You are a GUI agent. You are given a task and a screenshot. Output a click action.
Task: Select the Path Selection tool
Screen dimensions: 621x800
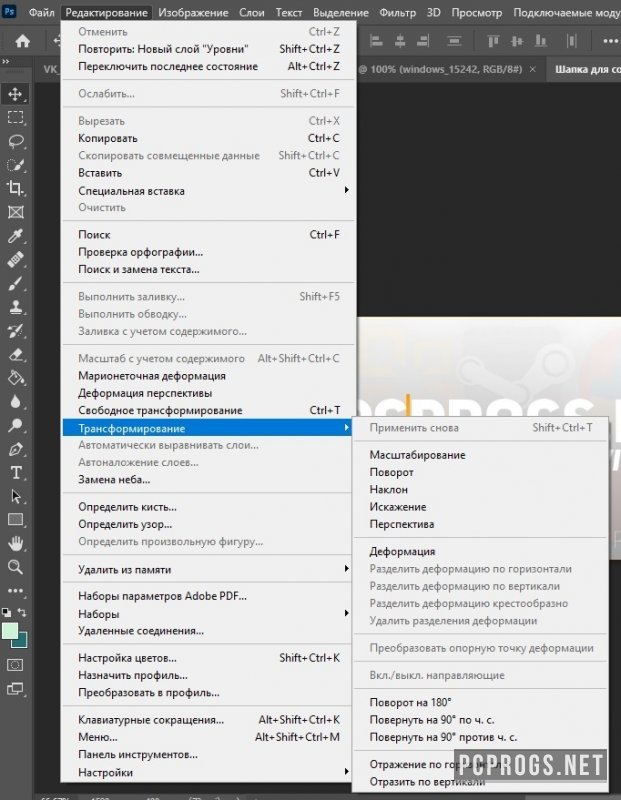pyautogui.click(x=15, y=496)
